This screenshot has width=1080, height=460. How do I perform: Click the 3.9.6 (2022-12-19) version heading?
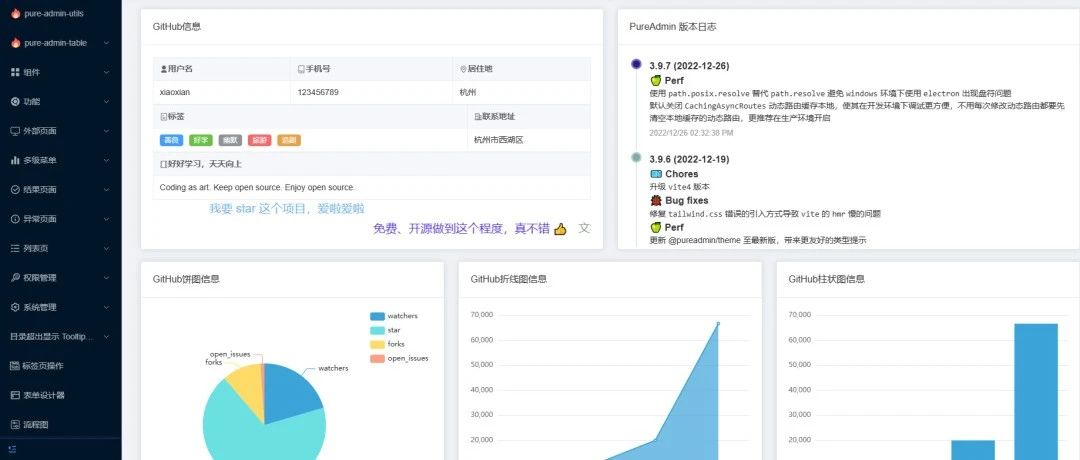click(x=689, y=159)
